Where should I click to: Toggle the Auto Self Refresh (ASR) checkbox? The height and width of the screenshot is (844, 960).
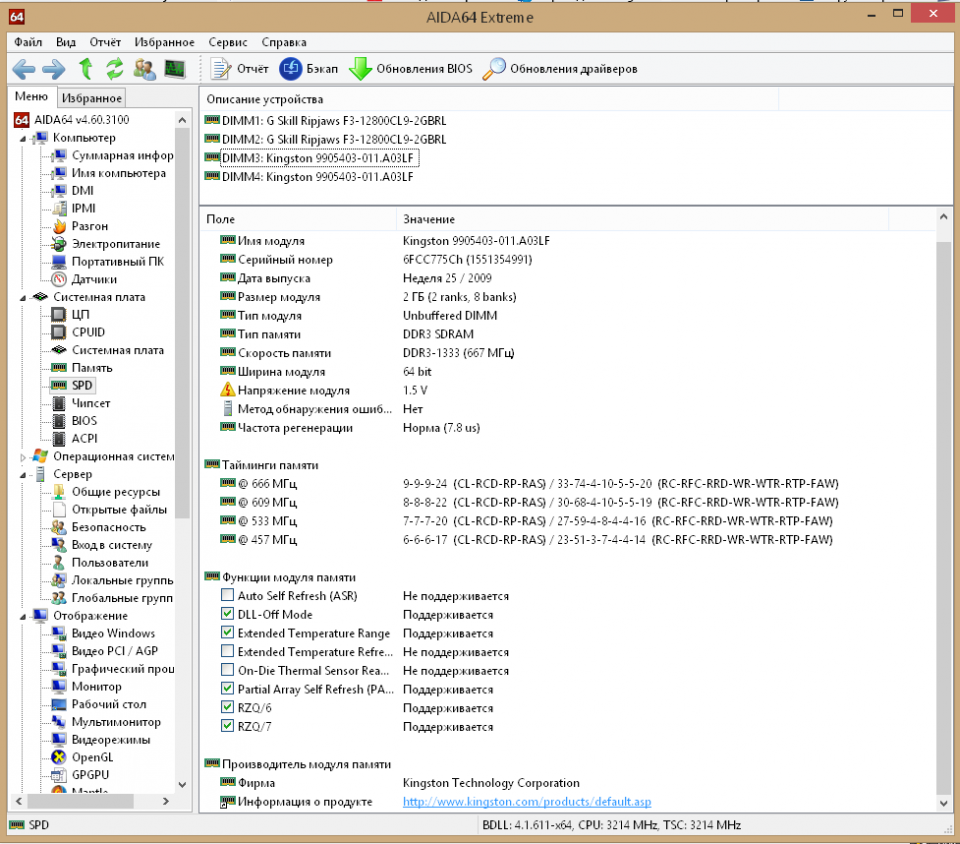point(227,596)
